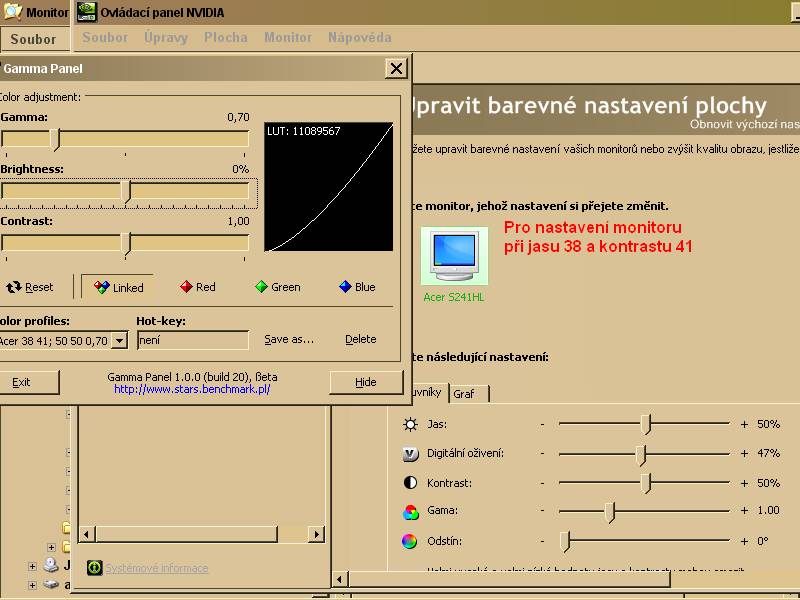Click the NVIDIA control panel title icon
Viewport: 800px width, 600px height.
click(x=87, y=12)
